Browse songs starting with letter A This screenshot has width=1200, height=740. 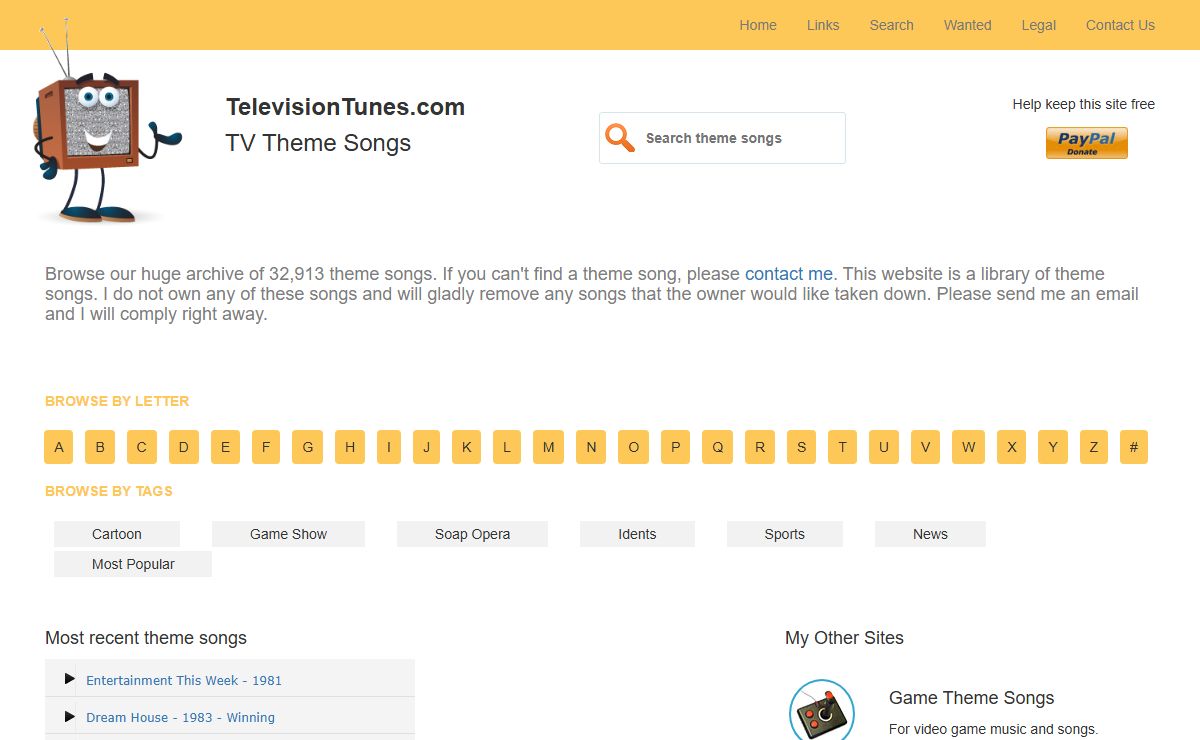point(59,447)
